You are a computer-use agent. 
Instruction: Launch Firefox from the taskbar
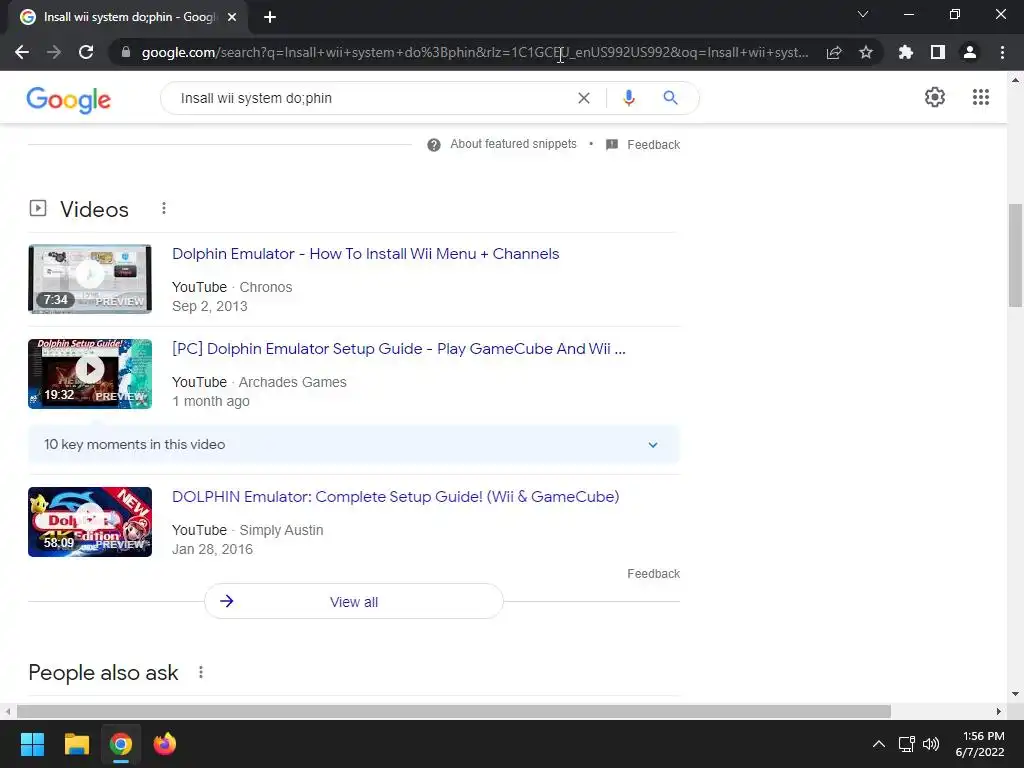tap(165, 744)
